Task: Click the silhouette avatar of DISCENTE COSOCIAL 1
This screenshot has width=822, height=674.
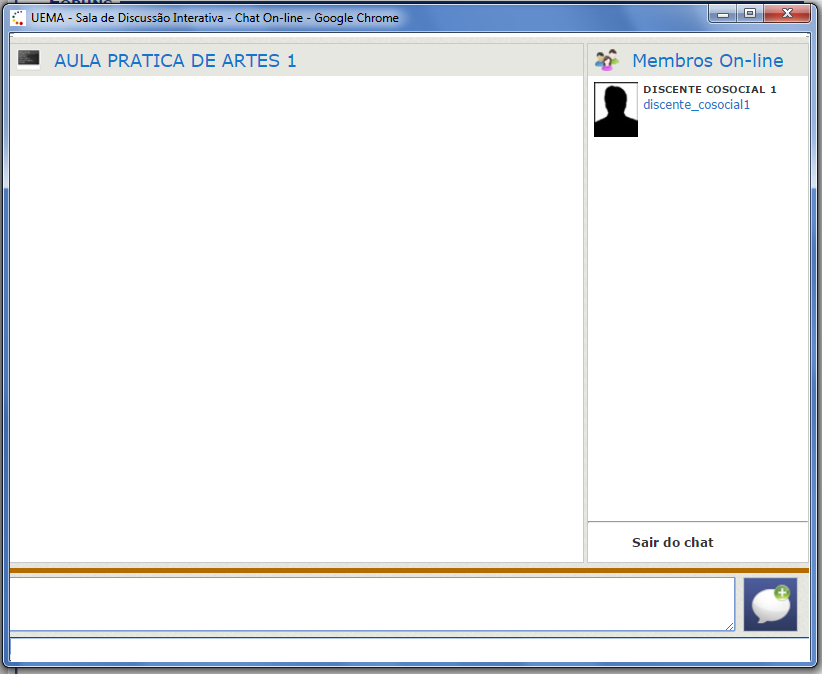Action: (615, 110)
